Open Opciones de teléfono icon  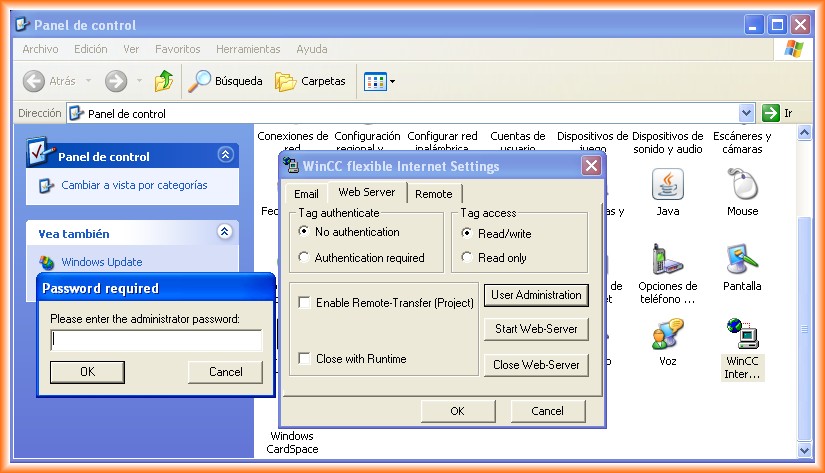[x=667, y=260]
